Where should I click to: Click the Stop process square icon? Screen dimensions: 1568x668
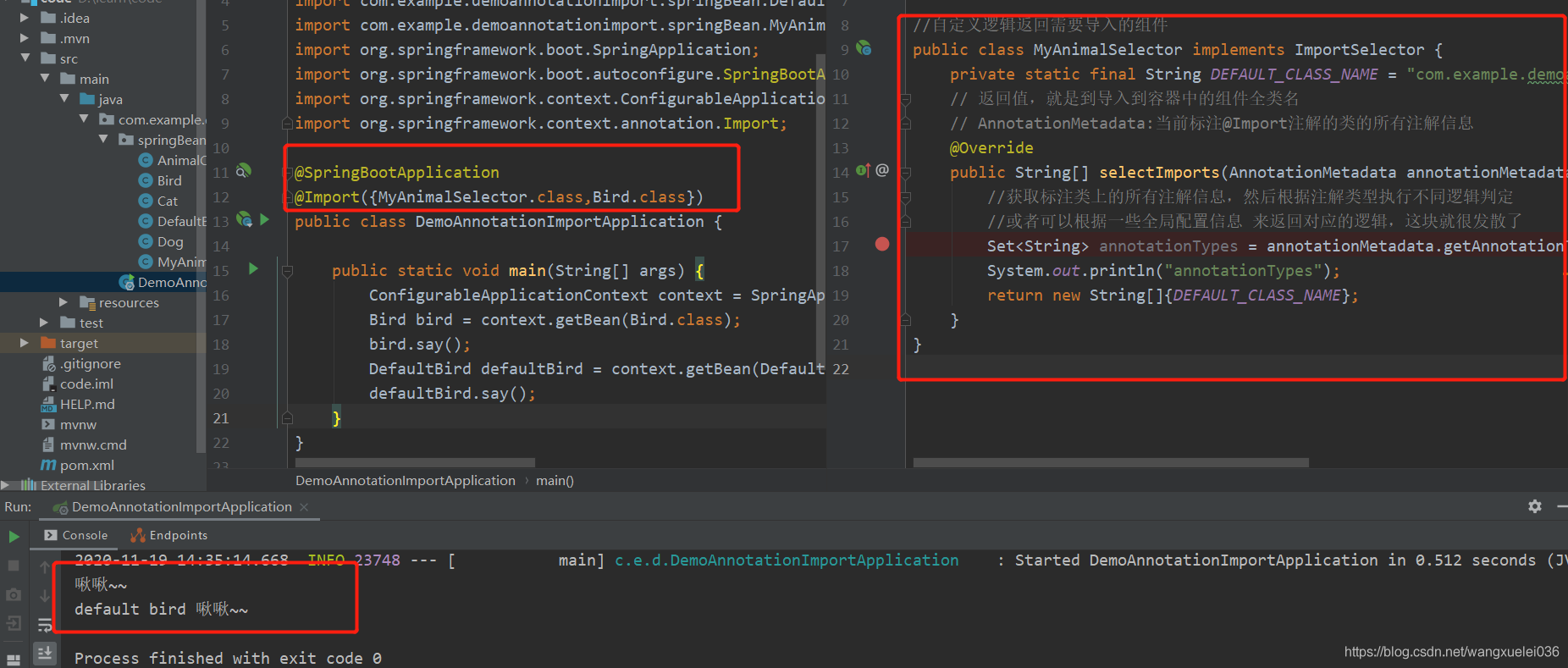[x=14, y=565]
